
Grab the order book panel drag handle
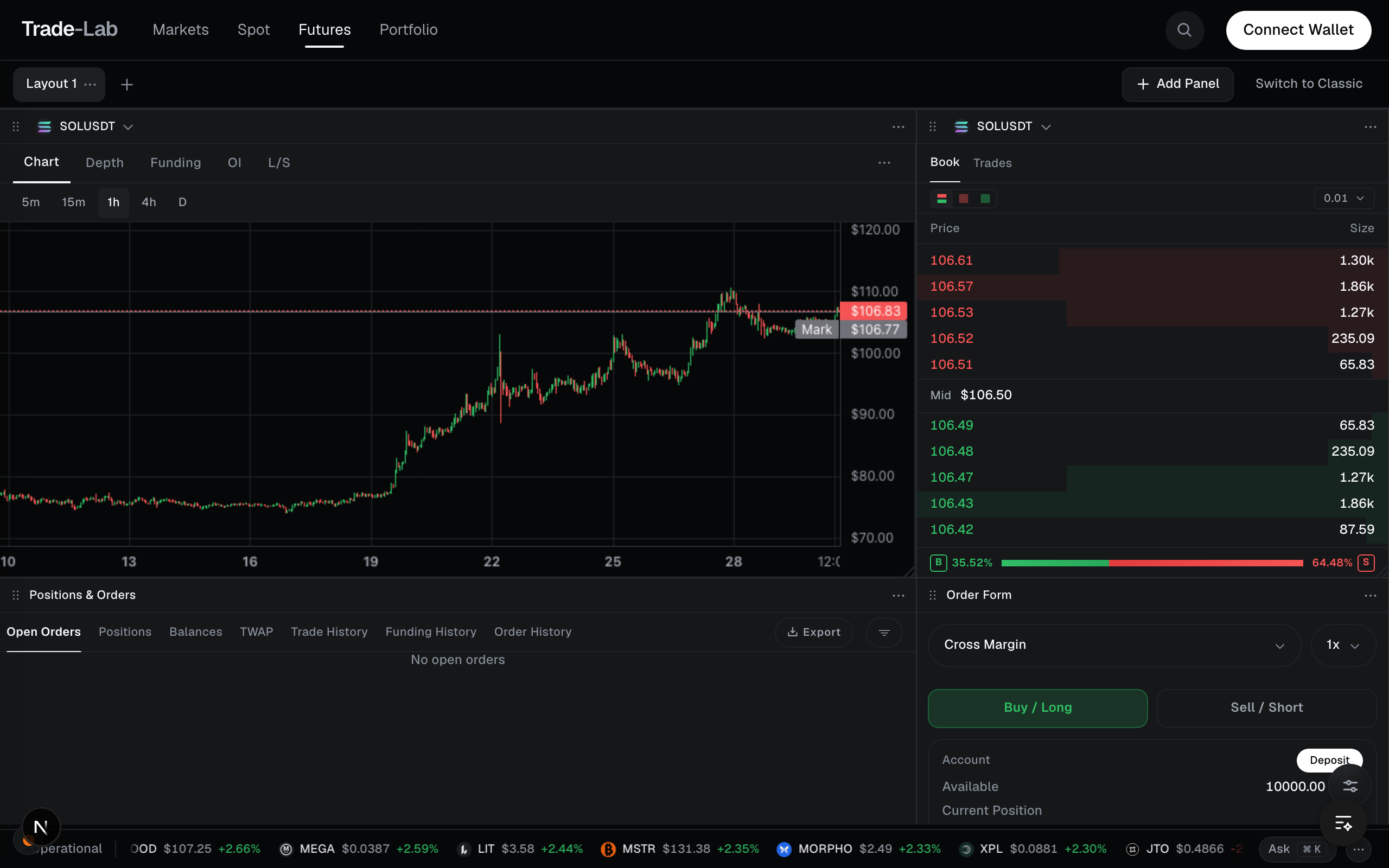click(933, 126)
